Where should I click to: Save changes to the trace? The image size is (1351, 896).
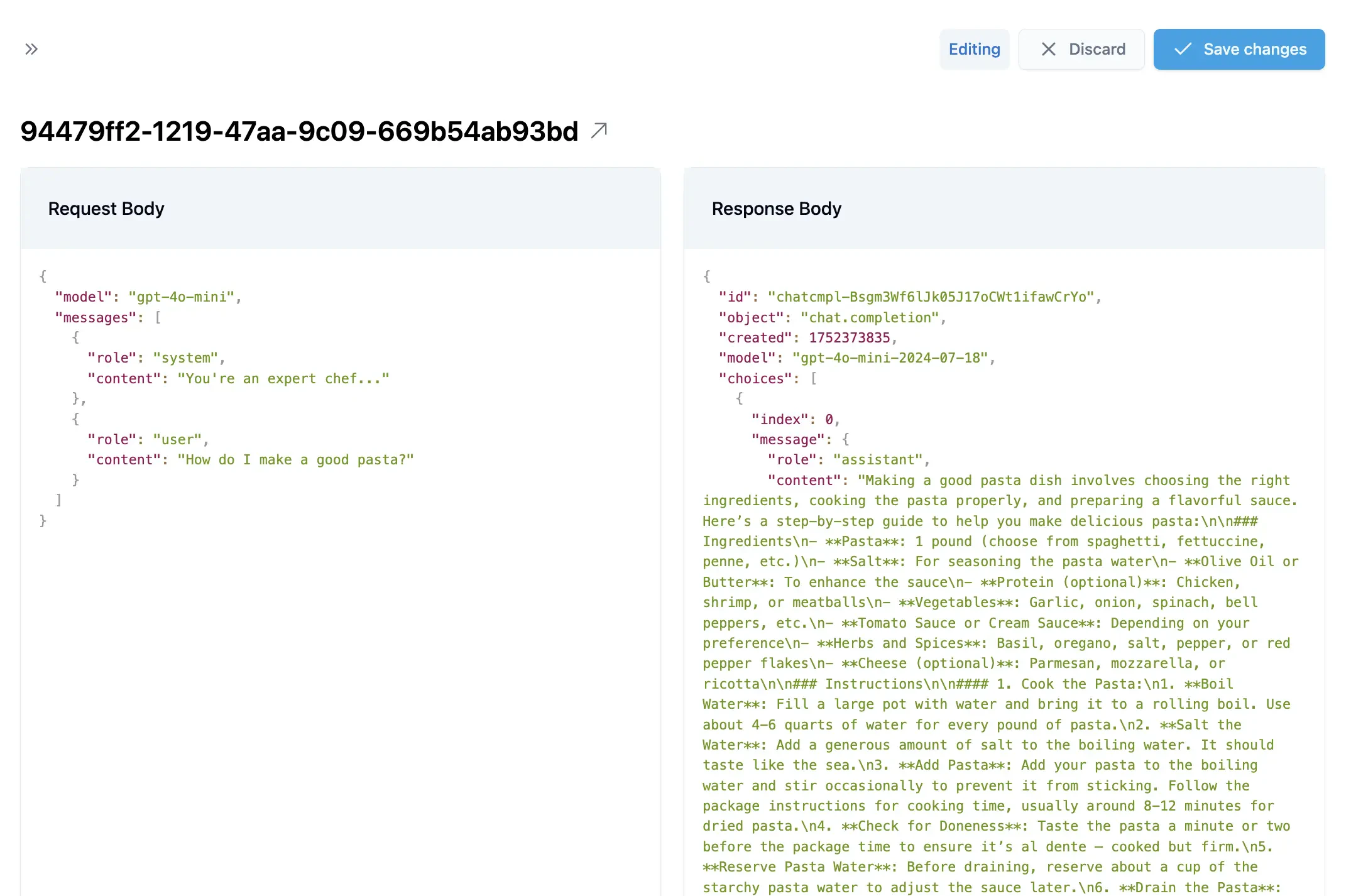pyautogui.click(x=1239, y=49)
